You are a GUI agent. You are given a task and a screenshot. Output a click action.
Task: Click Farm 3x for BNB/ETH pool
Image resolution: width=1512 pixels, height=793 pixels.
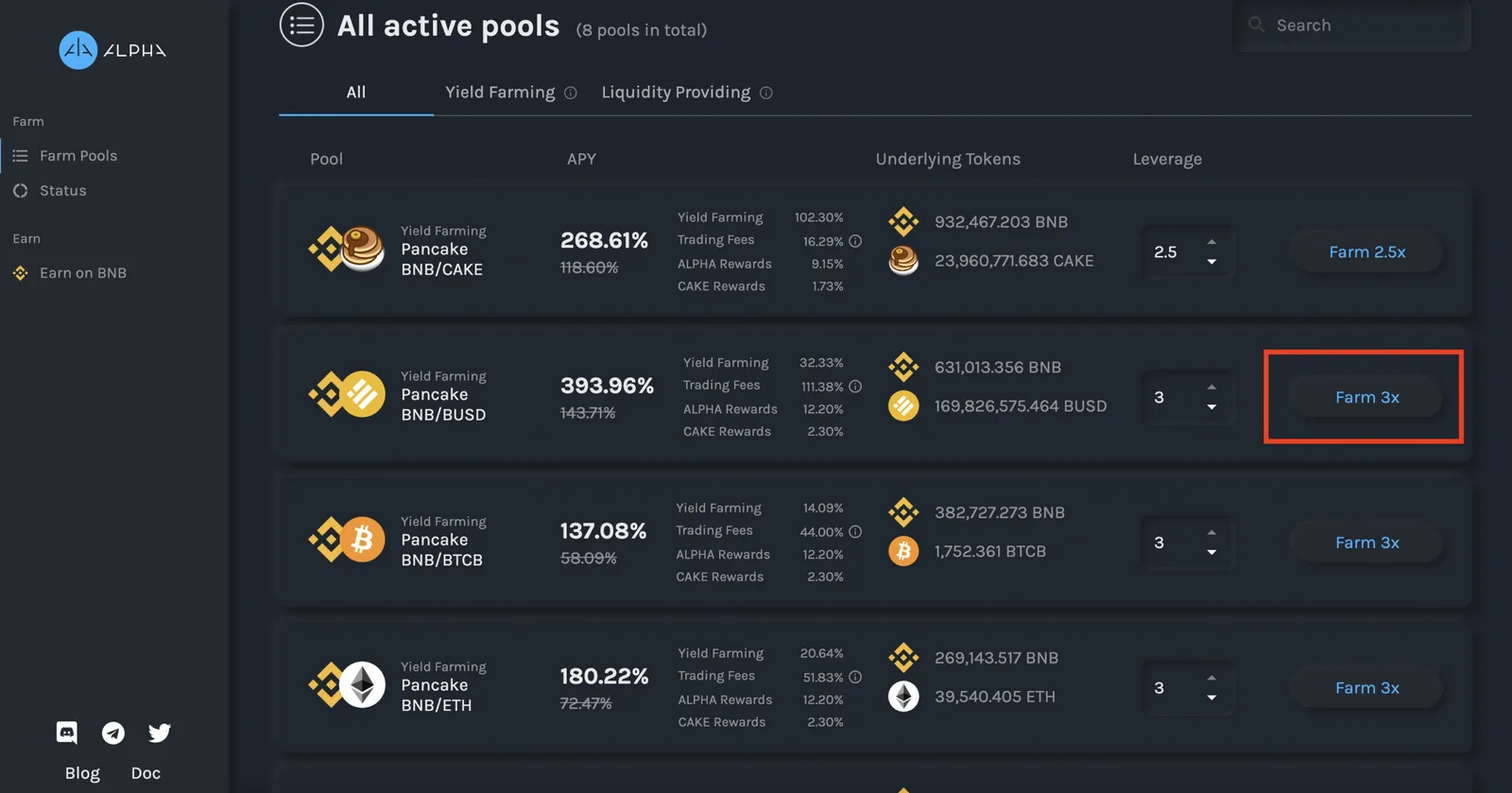(x=1366, y=688)
